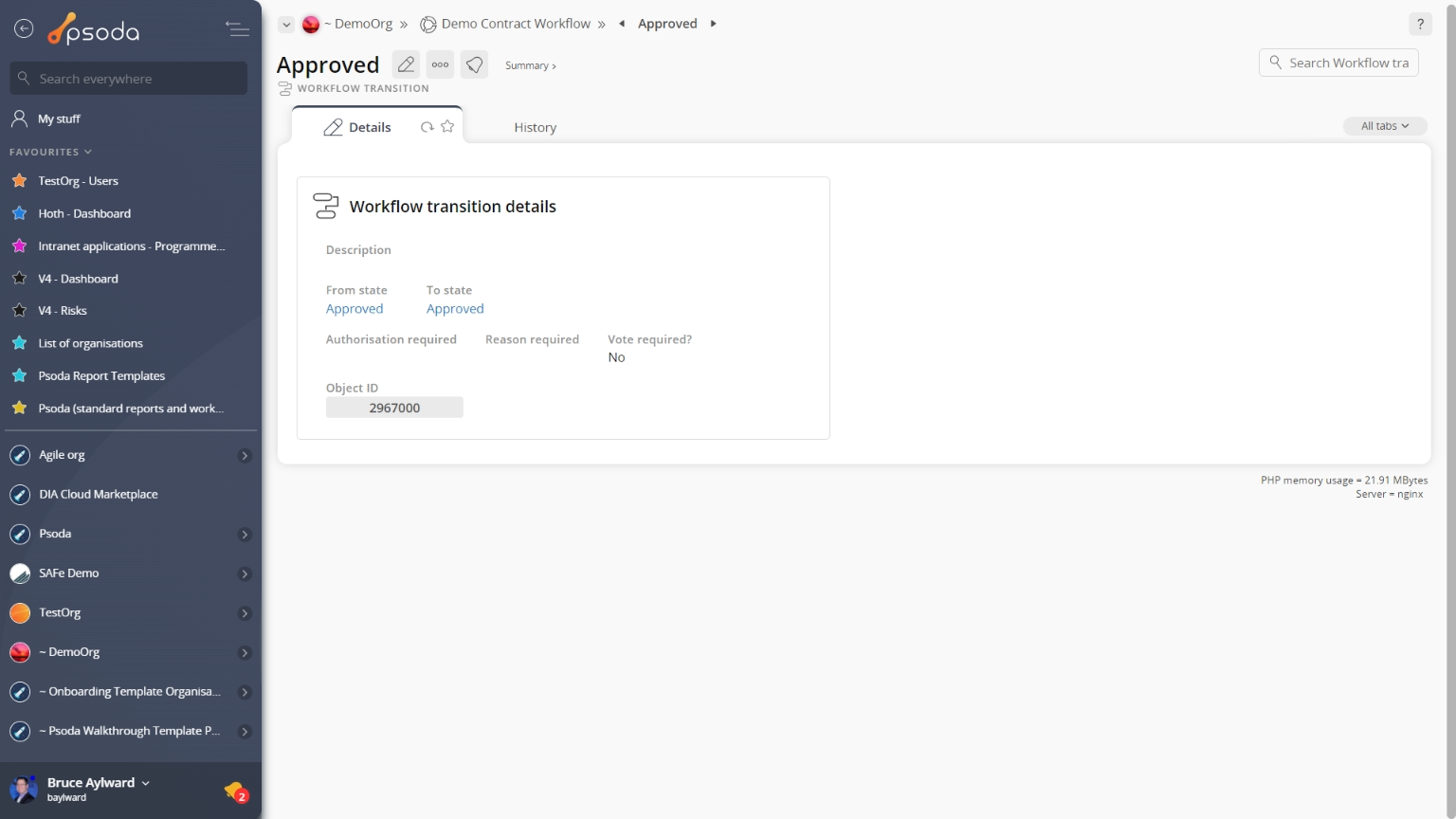1456x819 pixels.
Task: Open the notifications bell with badge 2
Action: 236,791
